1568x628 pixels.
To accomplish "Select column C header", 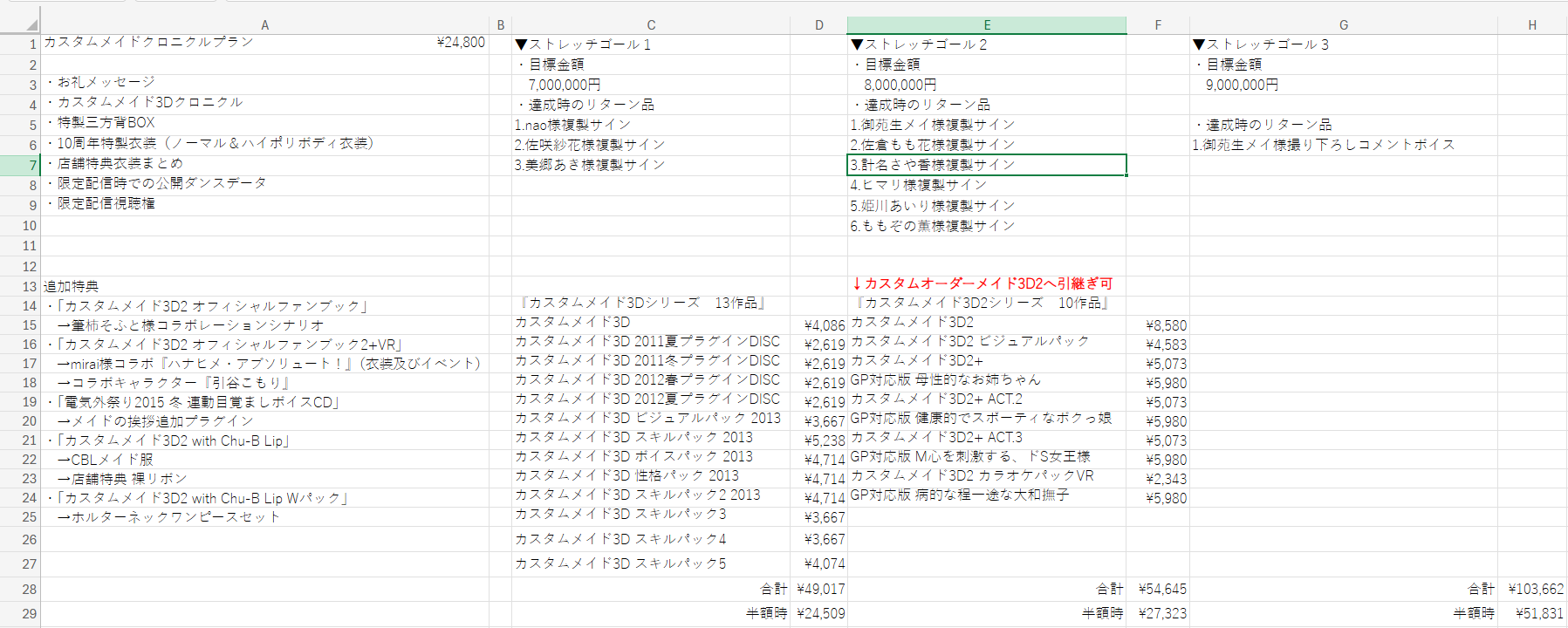I will click(x=651, y=25).
